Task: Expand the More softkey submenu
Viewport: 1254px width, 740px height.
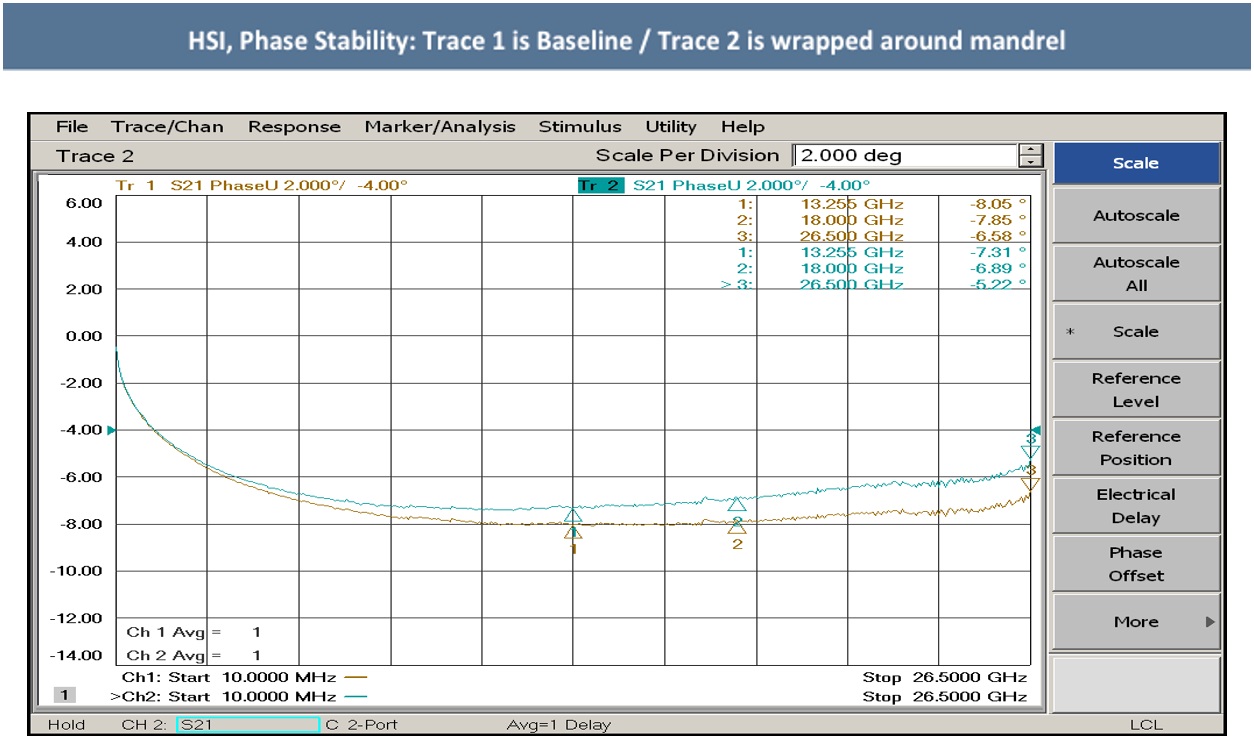Action: coord(1136,622)
